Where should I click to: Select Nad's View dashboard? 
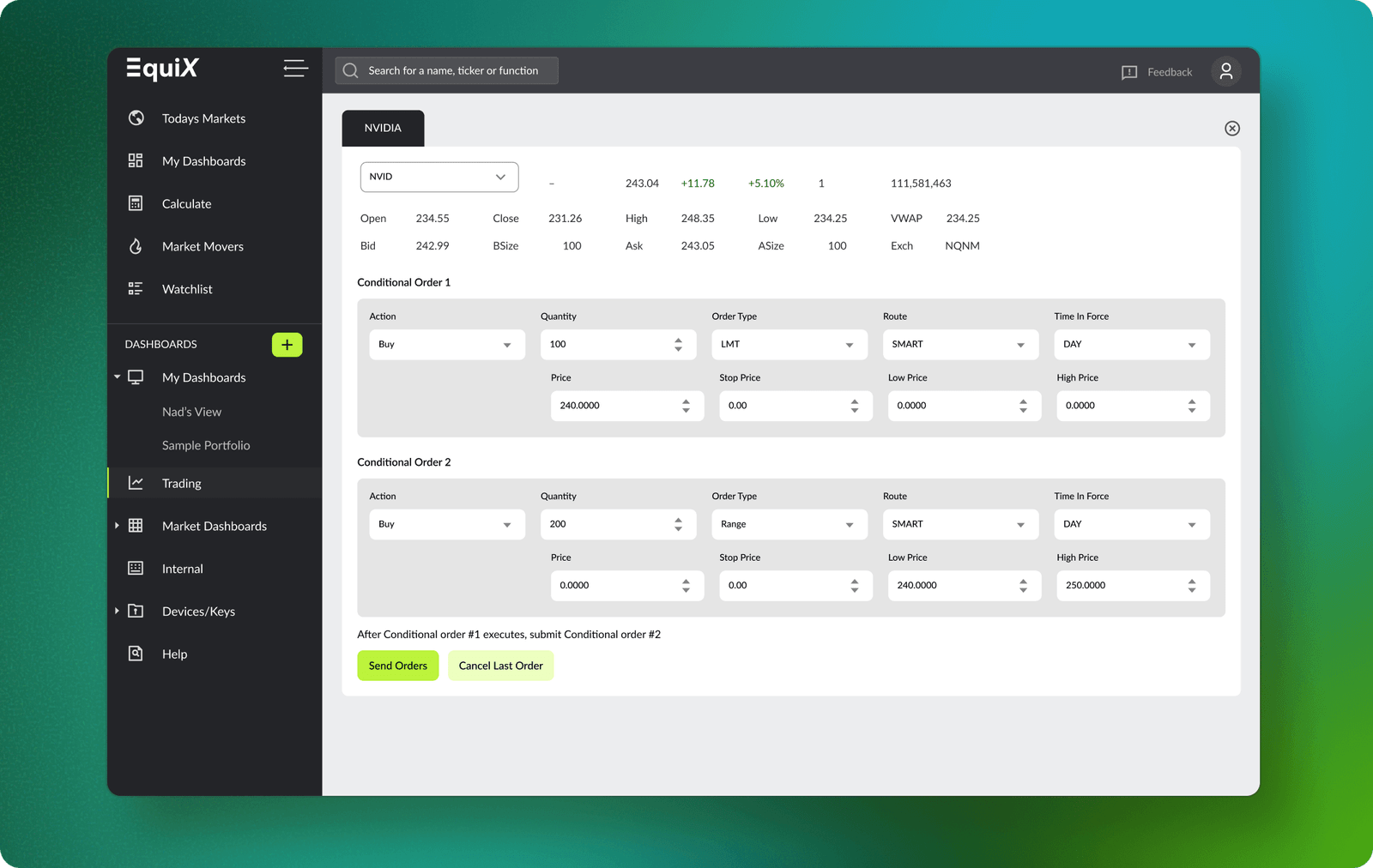click(191, 412)
